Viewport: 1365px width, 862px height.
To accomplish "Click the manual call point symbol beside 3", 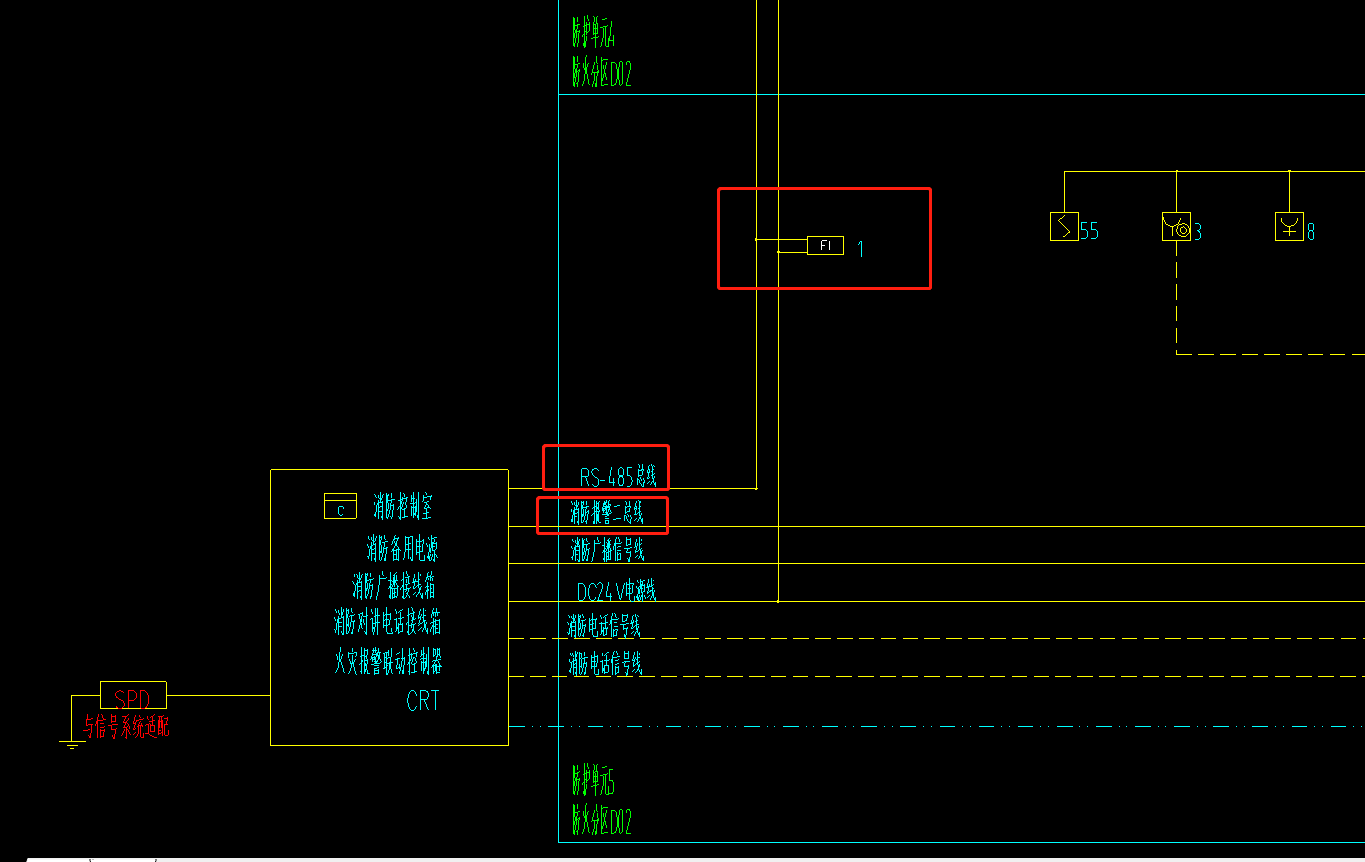I will (1176, 227).
